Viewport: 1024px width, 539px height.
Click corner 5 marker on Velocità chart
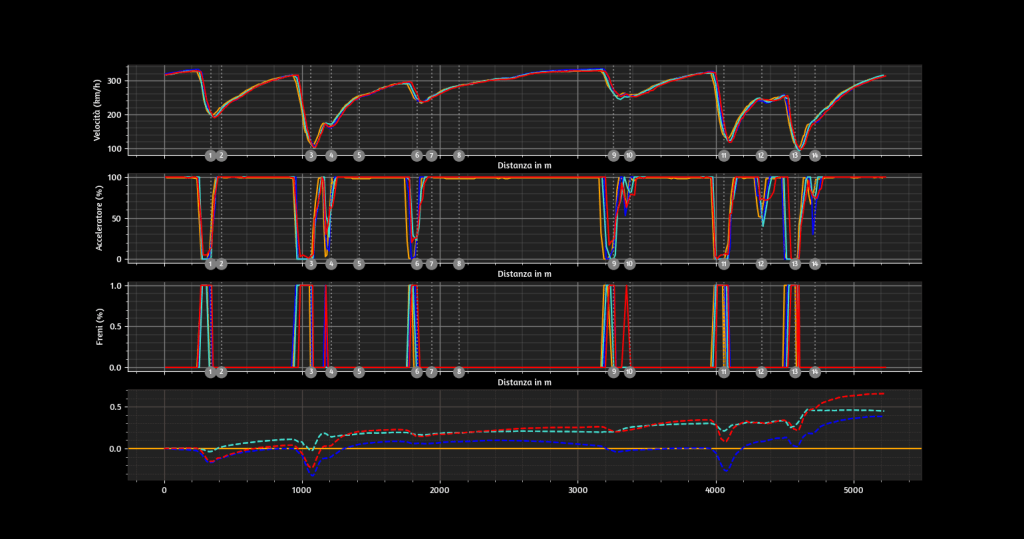pyautogui.click(x=359, y=155)
